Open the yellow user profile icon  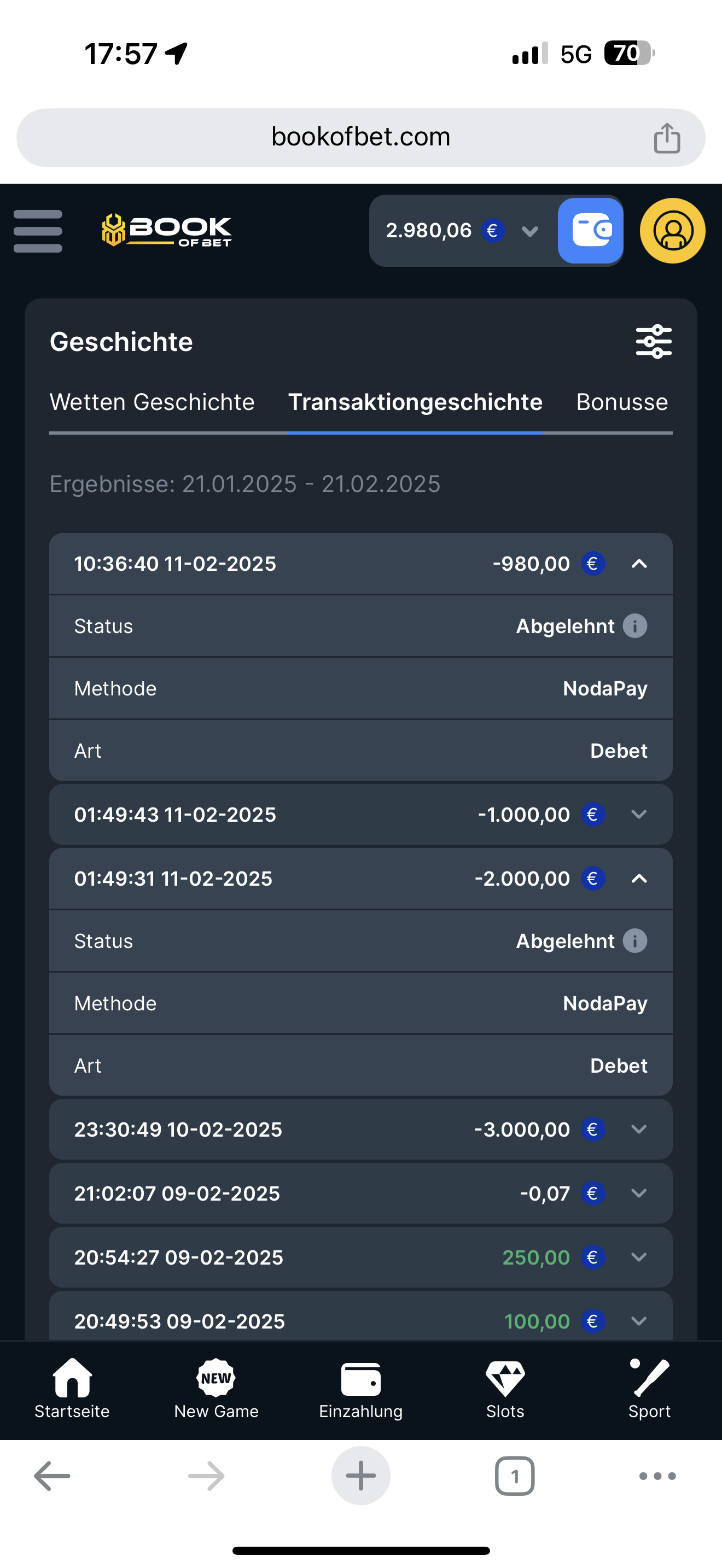click(672, 231)
